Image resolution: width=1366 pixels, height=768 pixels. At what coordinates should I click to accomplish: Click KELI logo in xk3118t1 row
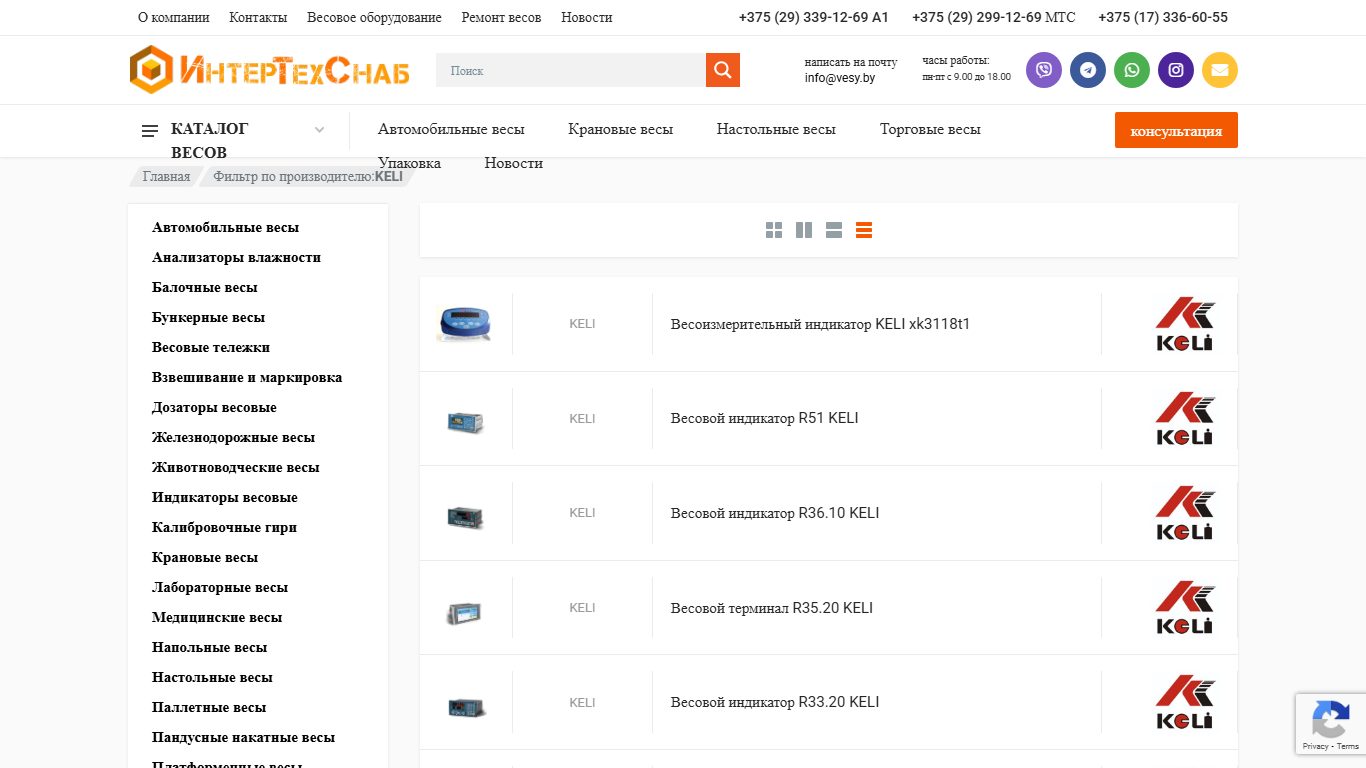[x=1185, y=324]
